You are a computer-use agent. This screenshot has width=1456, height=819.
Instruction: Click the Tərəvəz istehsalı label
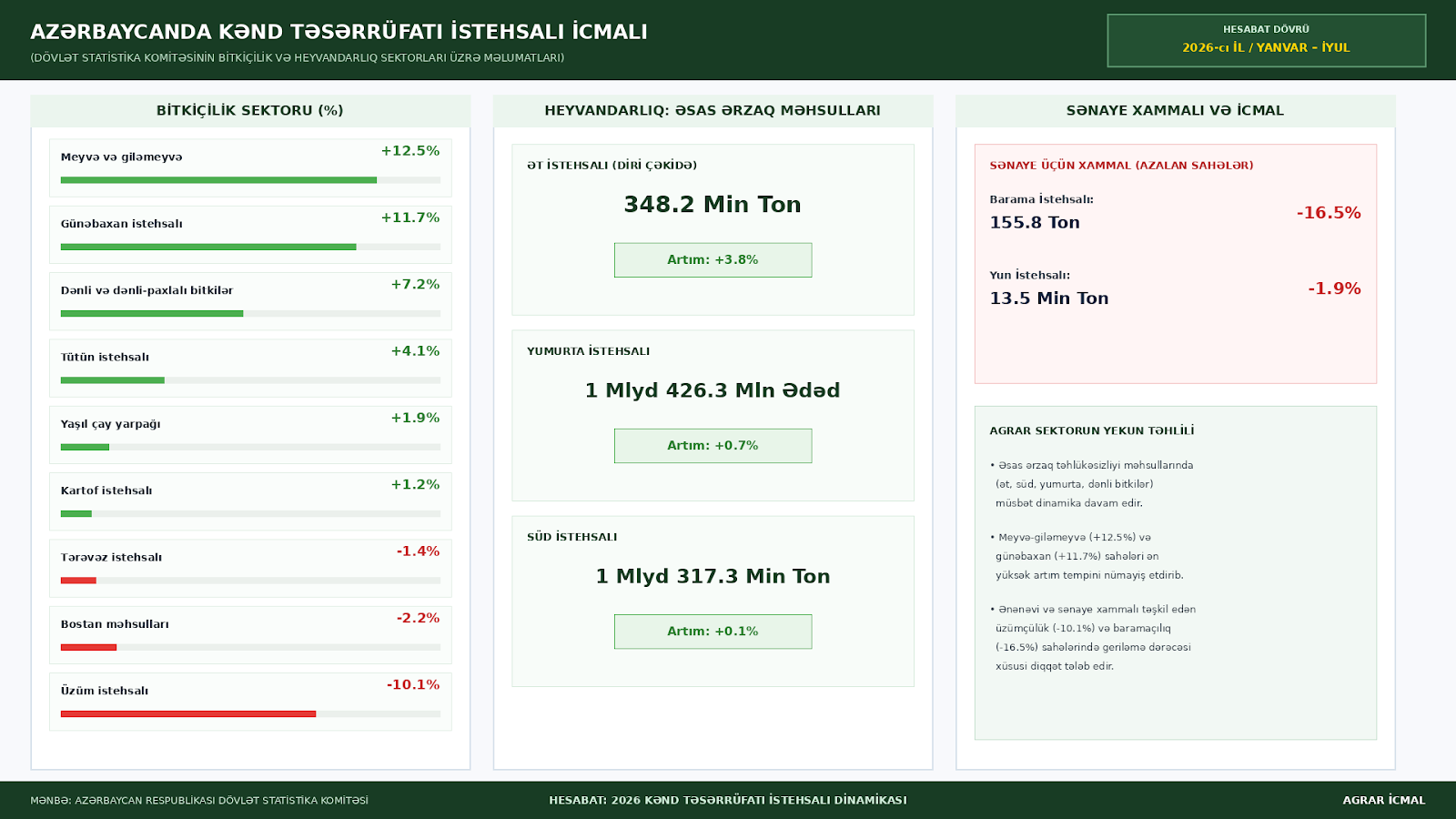(111, 557)
